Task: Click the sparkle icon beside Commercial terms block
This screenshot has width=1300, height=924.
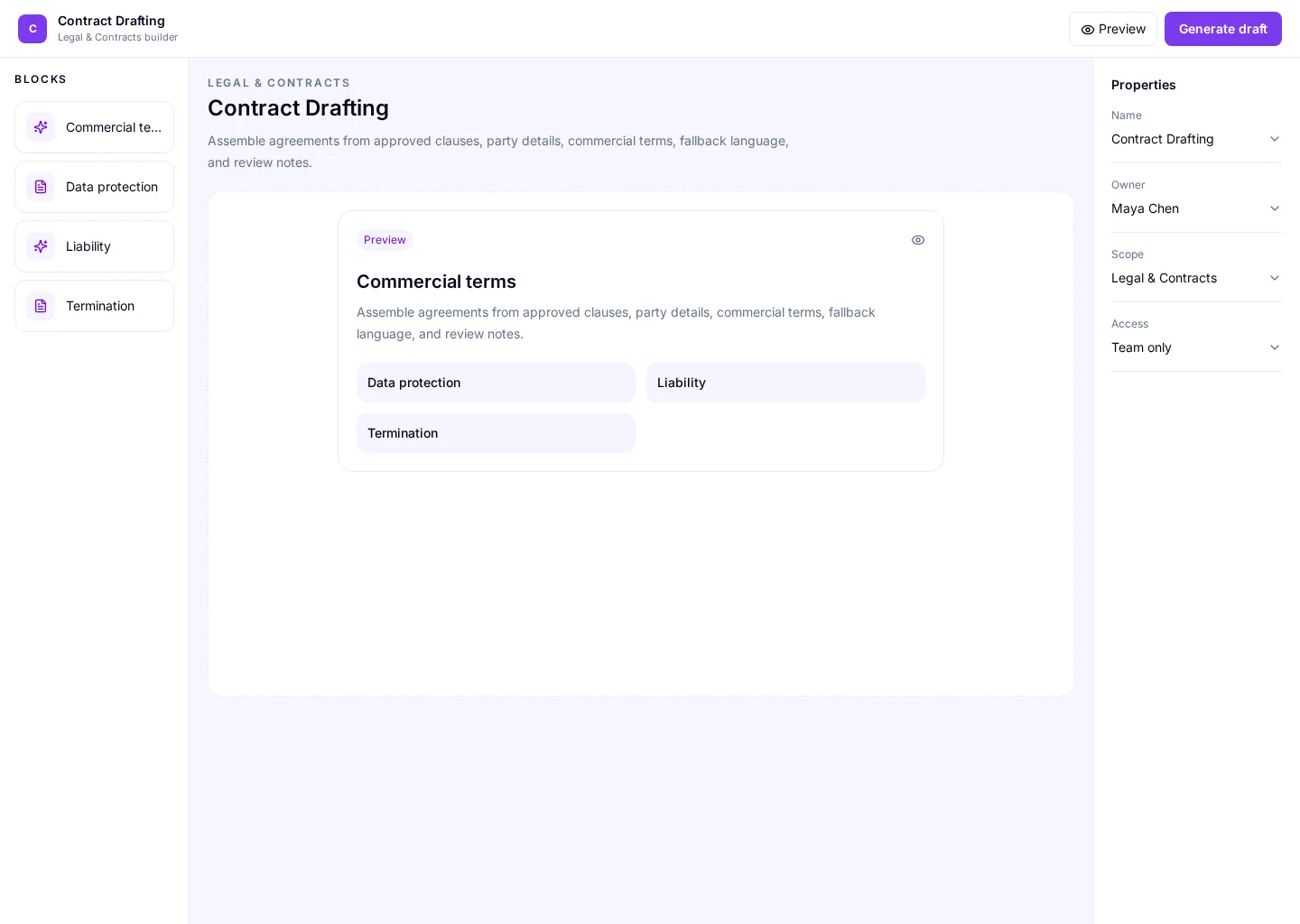Action: 41,127
